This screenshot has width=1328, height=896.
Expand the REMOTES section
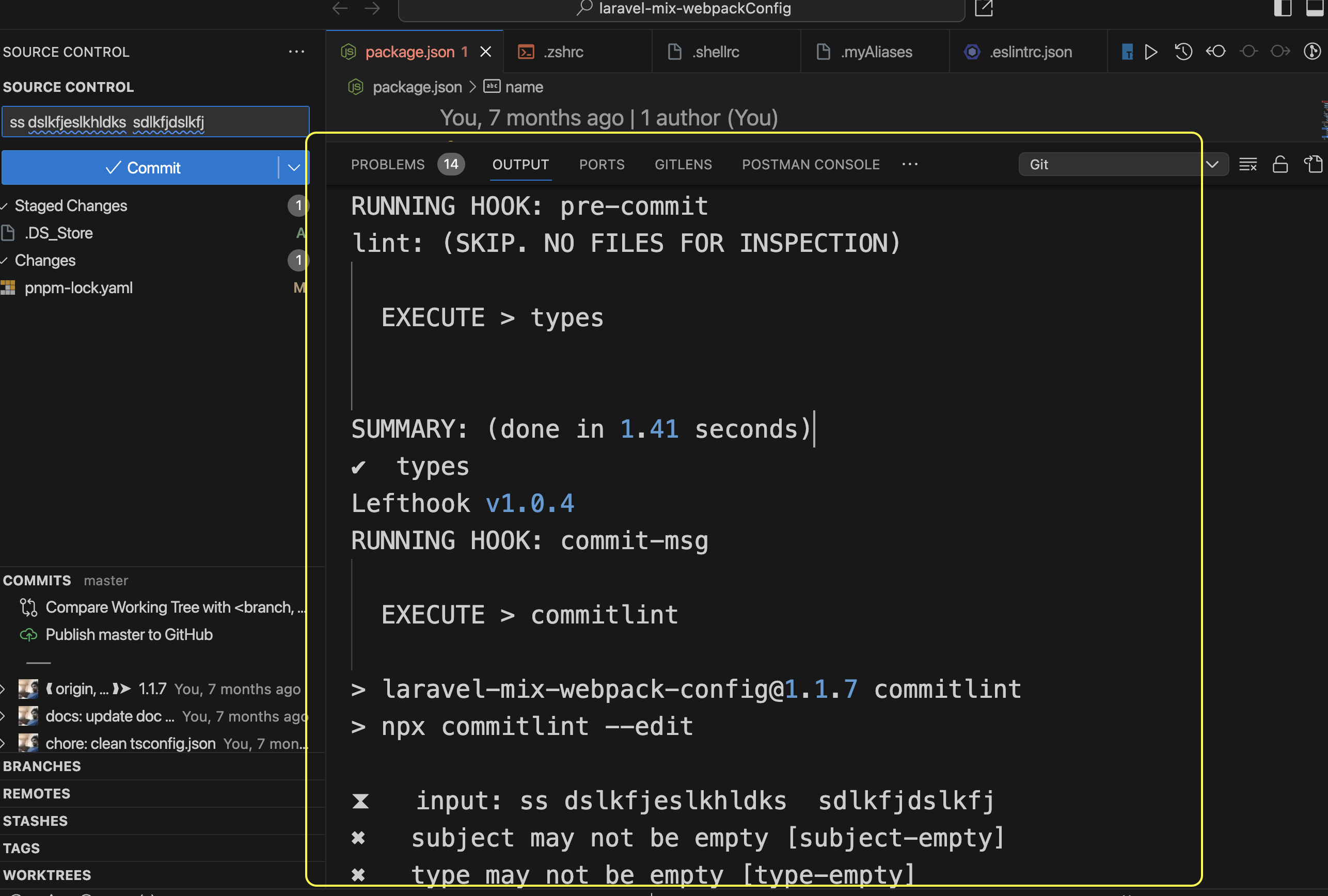pos(37,794)
